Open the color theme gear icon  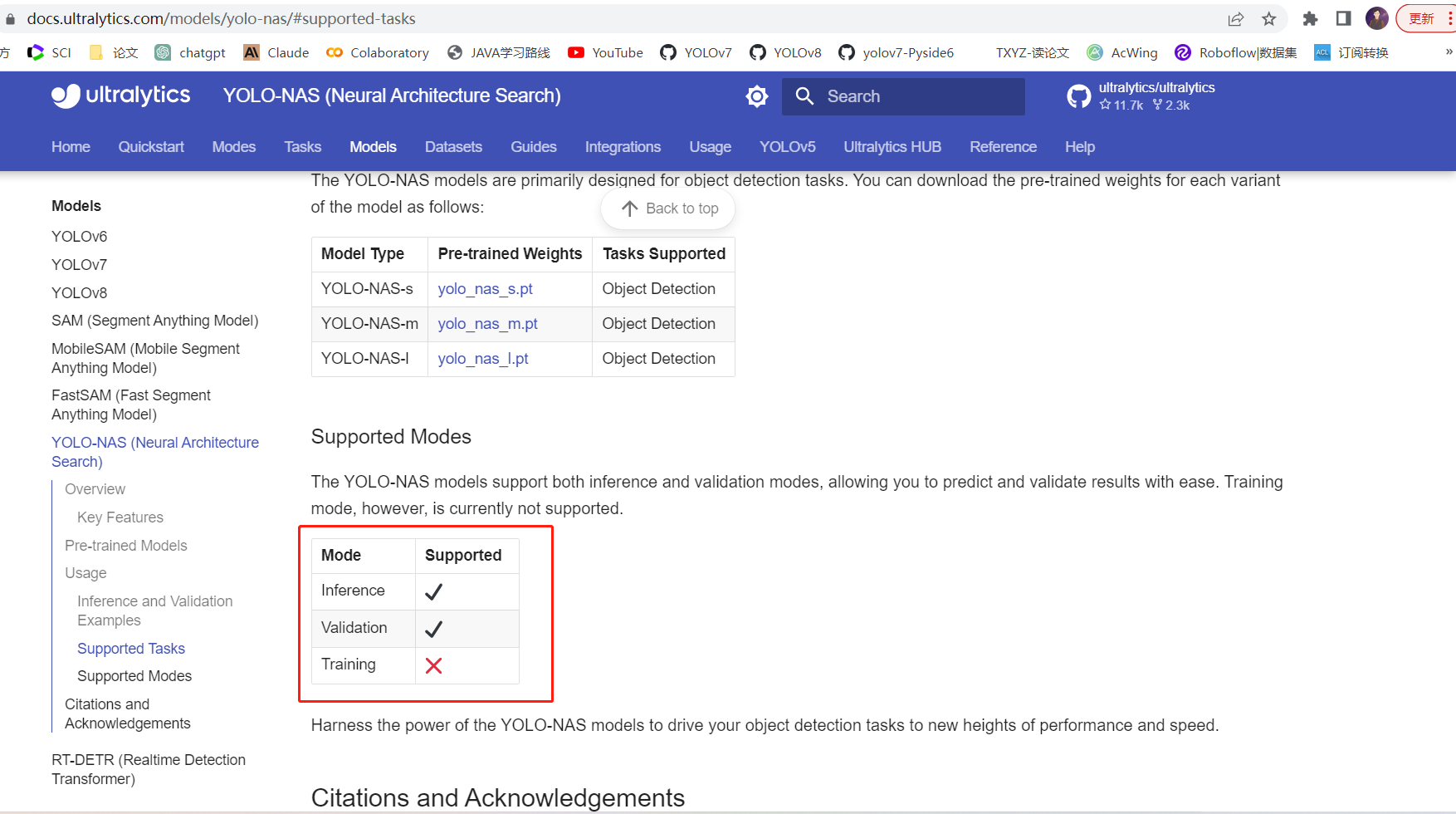pyautogui.click(x=756, y=96)
